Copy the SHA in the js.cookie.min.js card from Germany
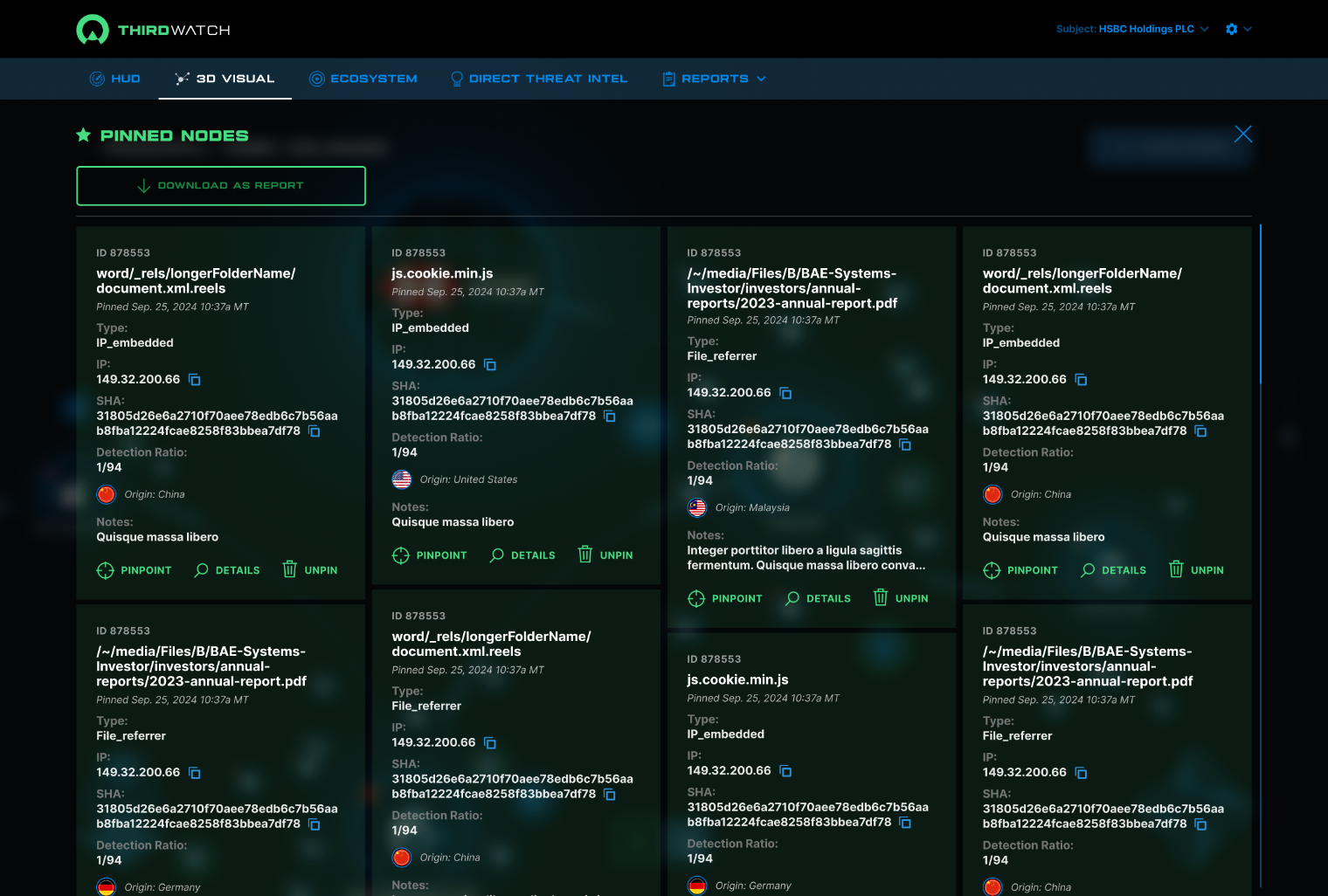This screenshot has height=896, width=1328. pyautogui.click(x=905, y=823)
